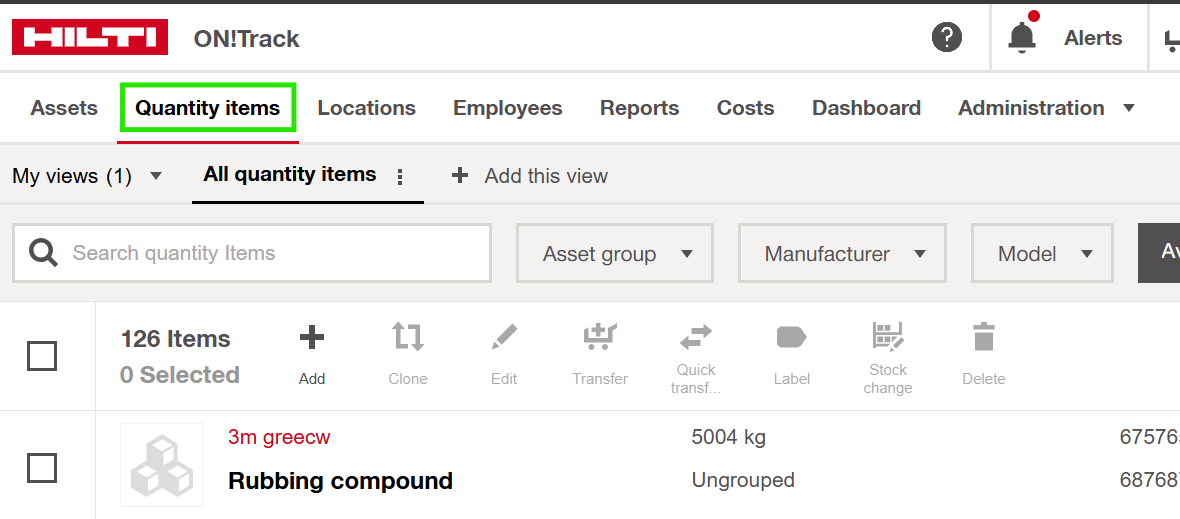
Task: Click the 3m greecw link
Action: [x=279, y=436]
